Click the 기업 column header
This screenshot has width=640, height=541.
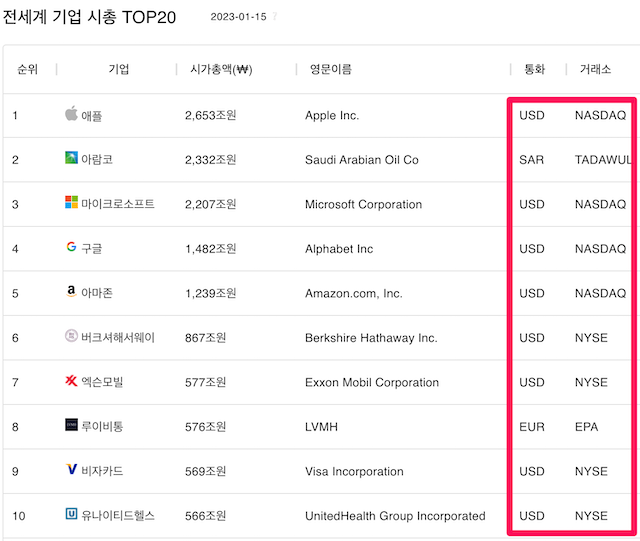118,69
